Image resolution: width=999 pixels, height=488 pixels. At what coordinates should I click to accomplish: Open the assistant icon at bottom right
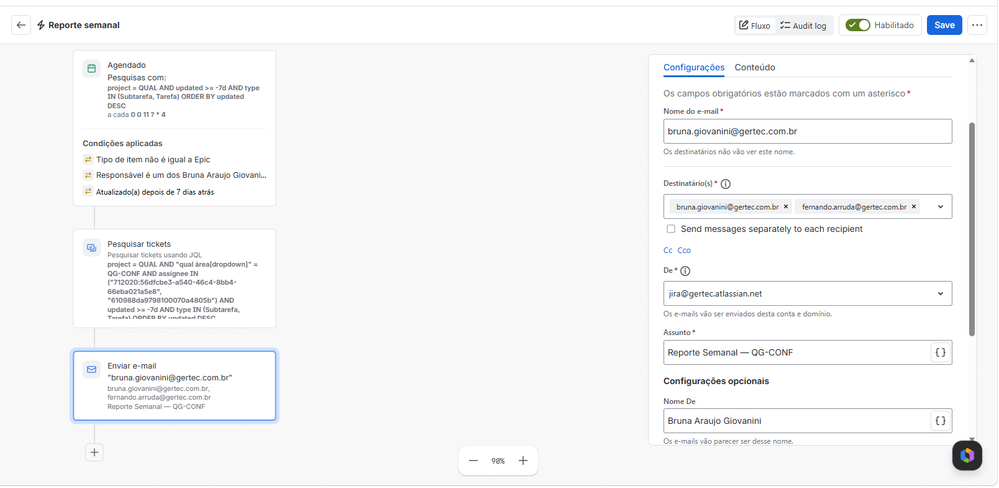967,456
